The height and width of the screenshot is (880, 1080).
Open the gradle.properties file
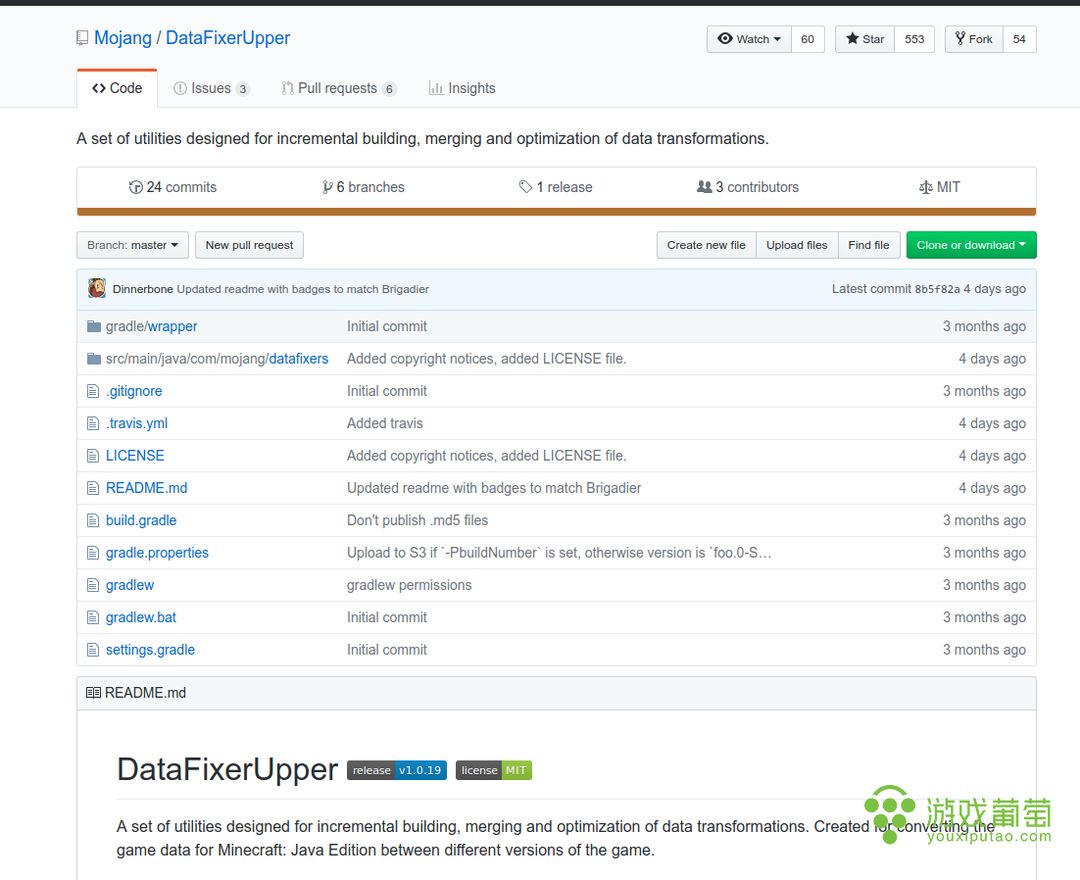click(x=157, y=553)
